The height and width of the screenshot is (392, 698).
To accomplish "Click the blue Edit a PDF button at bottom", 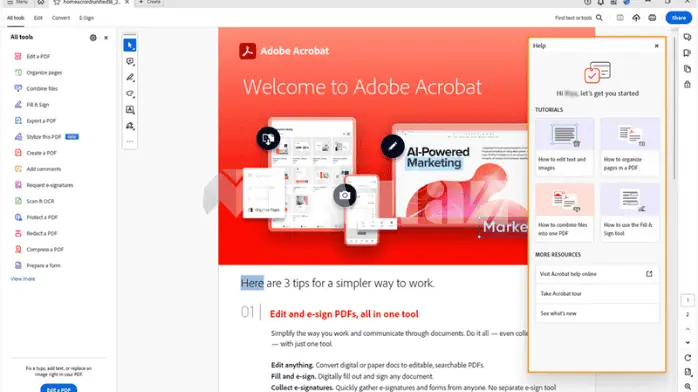I will pyautogui.click(x=59, y=388).
